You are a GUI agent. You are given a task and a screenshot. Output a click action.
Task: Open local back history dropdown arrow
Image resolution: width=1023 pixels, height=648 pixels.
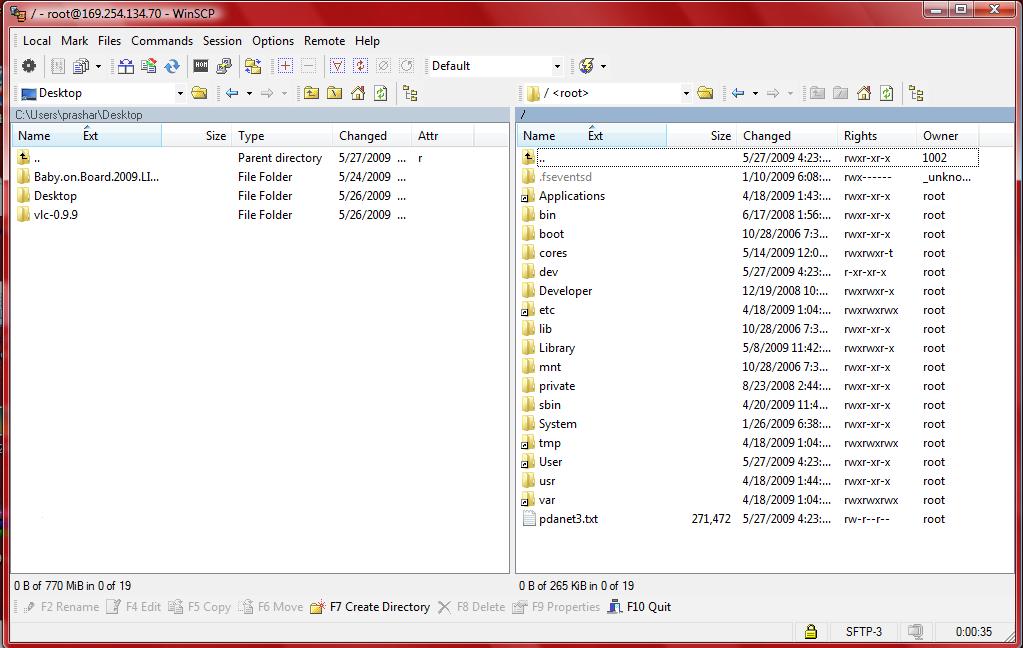tap(249, 93)
